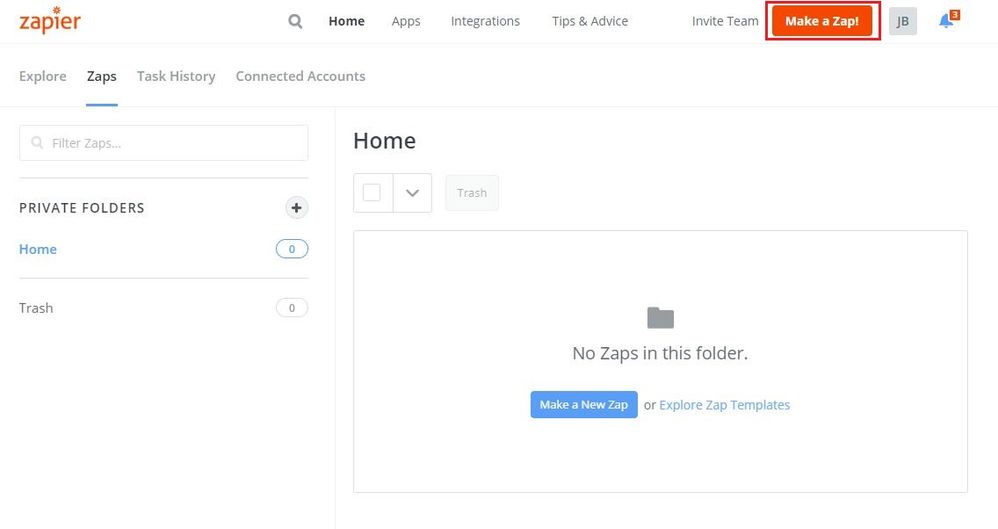Open the Task History tab
The height and width of the screenshot is (529, 998).
coord(176,76)
